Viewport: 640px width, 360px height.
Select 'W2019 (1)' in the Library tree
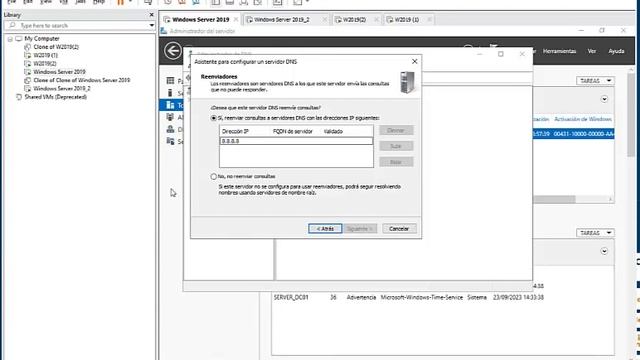46,55
